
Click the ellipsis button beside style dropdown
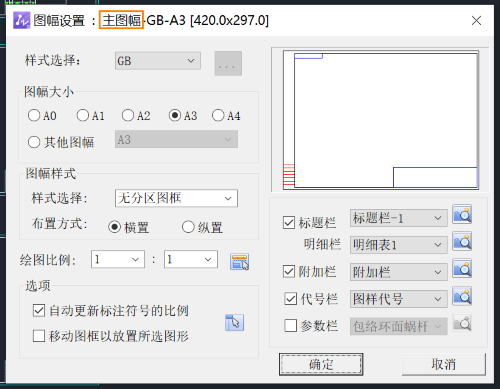pyautogui.click(x=228, y=63)
